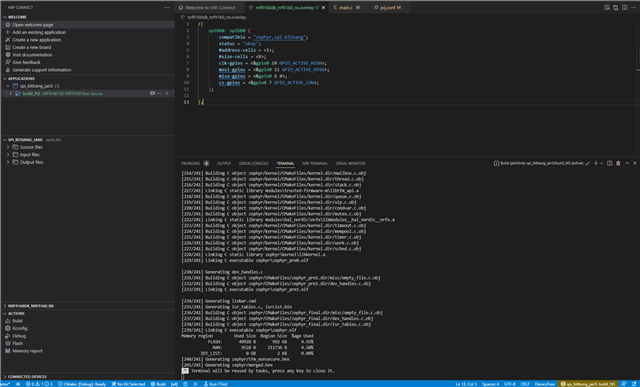Click CMake: [Debug]: Ready status item
Viewport: 640px width, 387px height.
coord(82,384)
